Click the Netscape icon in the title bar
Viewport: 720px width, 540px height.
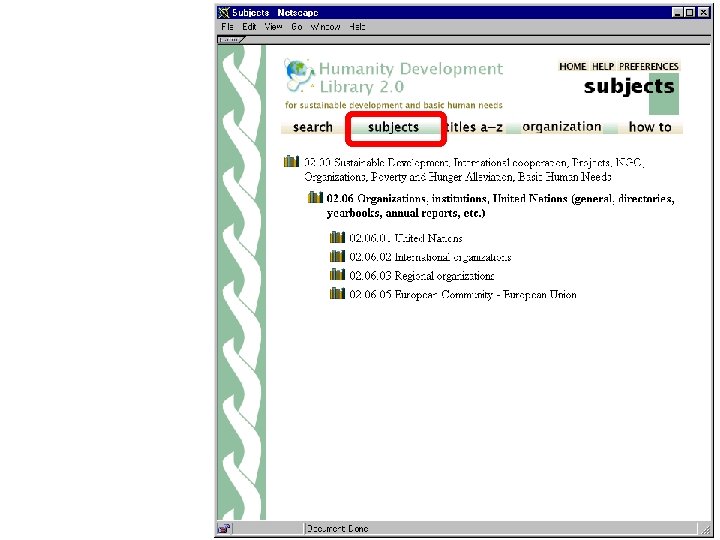point(224,12)
